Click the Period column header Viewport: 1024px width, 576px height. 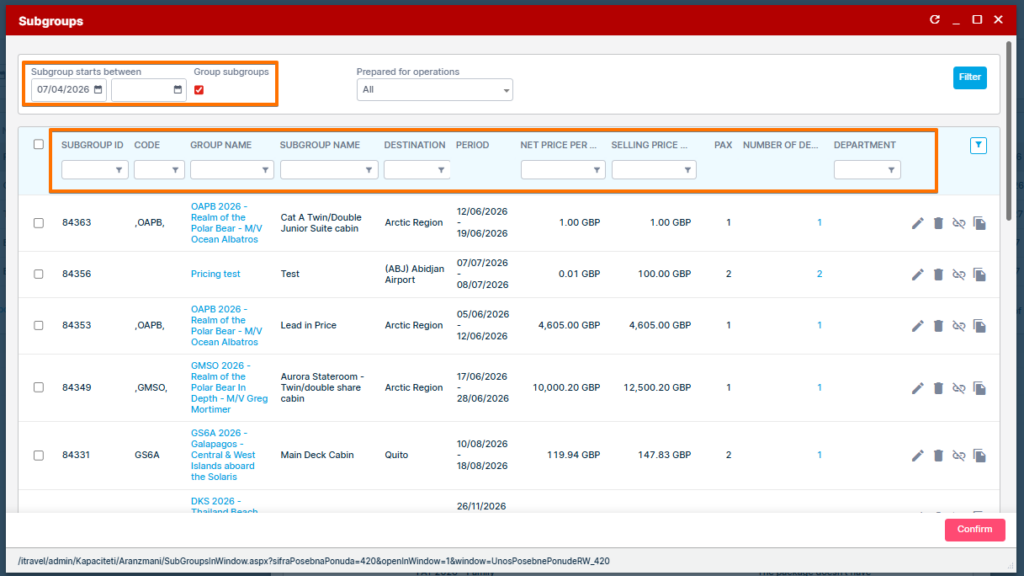pos(472,145)
